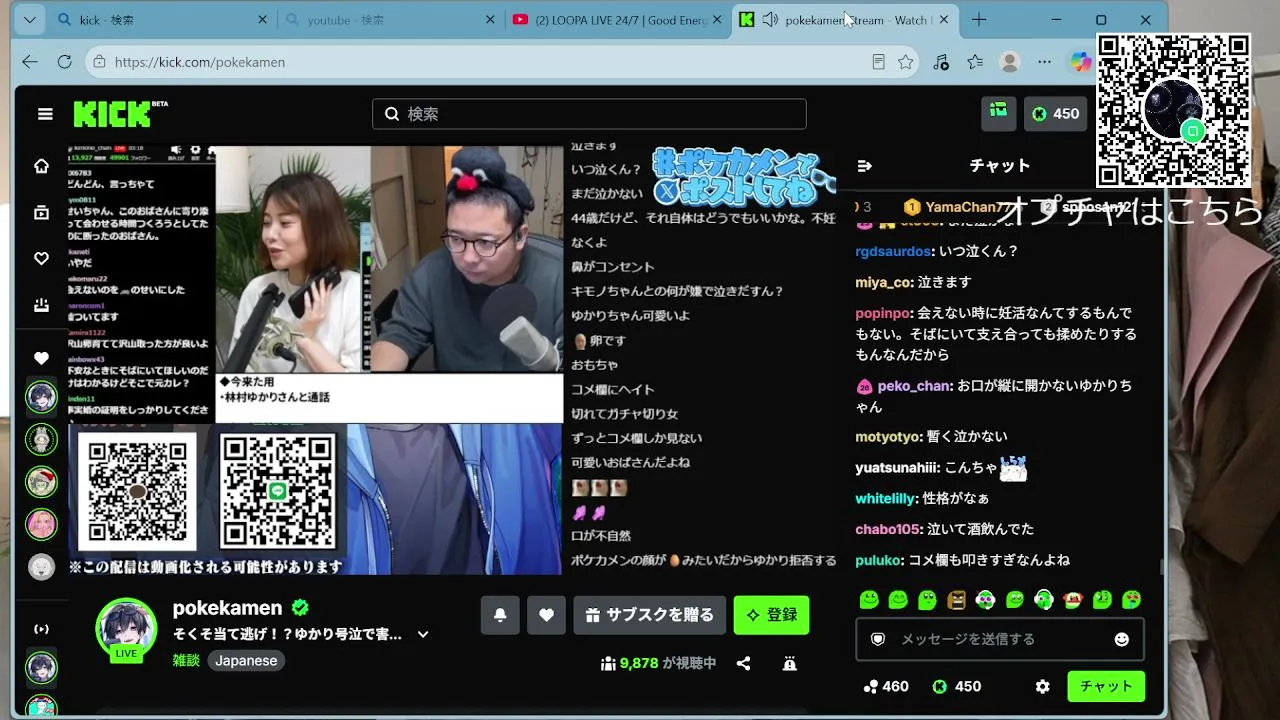Open the browser profile avatar
Screen dimensions: 1280x720
tap(1010, 62)
